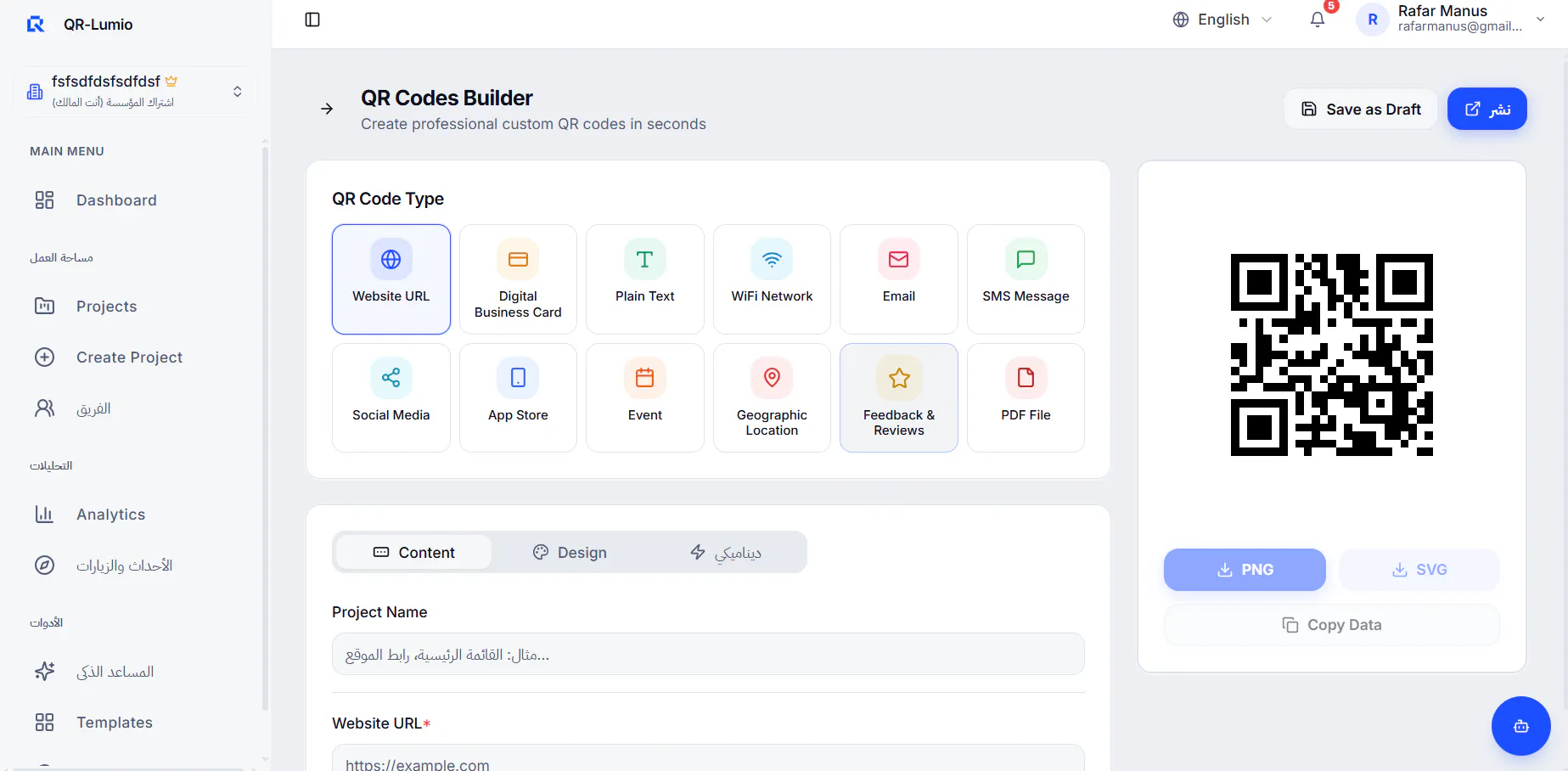Download the QR code as PNG
This screenshot has width=1568, height=771.
point(1245,570)
